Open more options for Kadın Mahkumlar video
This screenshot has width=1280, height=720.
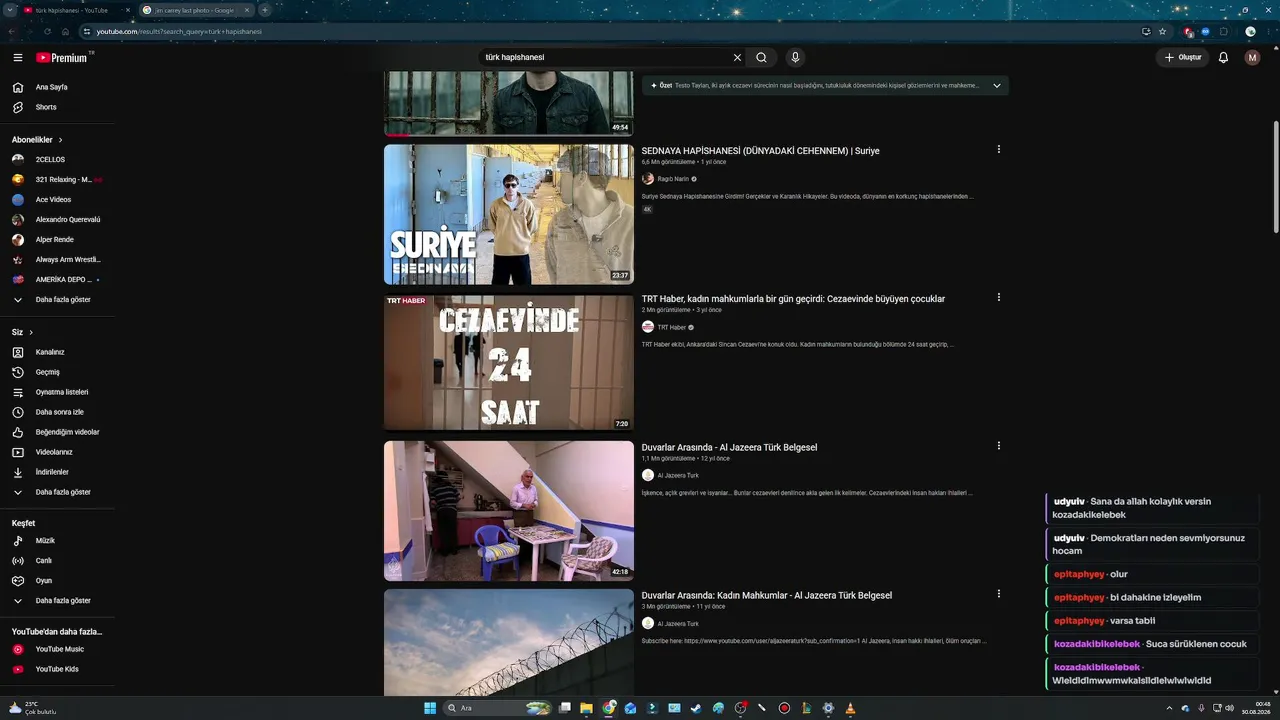coord(998,594)
